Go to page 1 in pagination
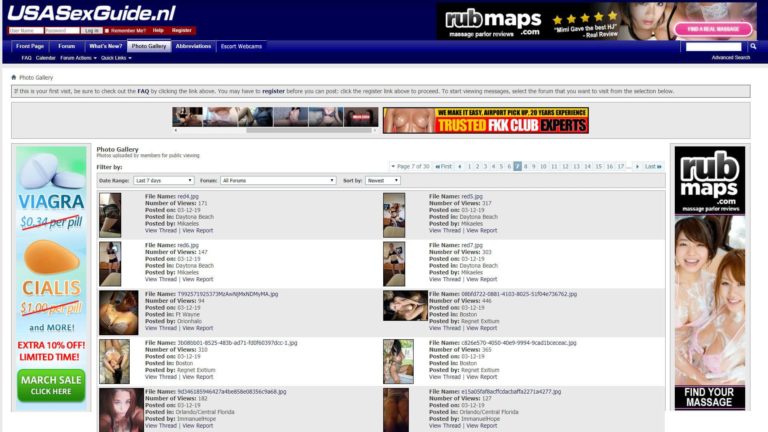The height and width of the screenshot is (432, 768). tap(469, 167)
